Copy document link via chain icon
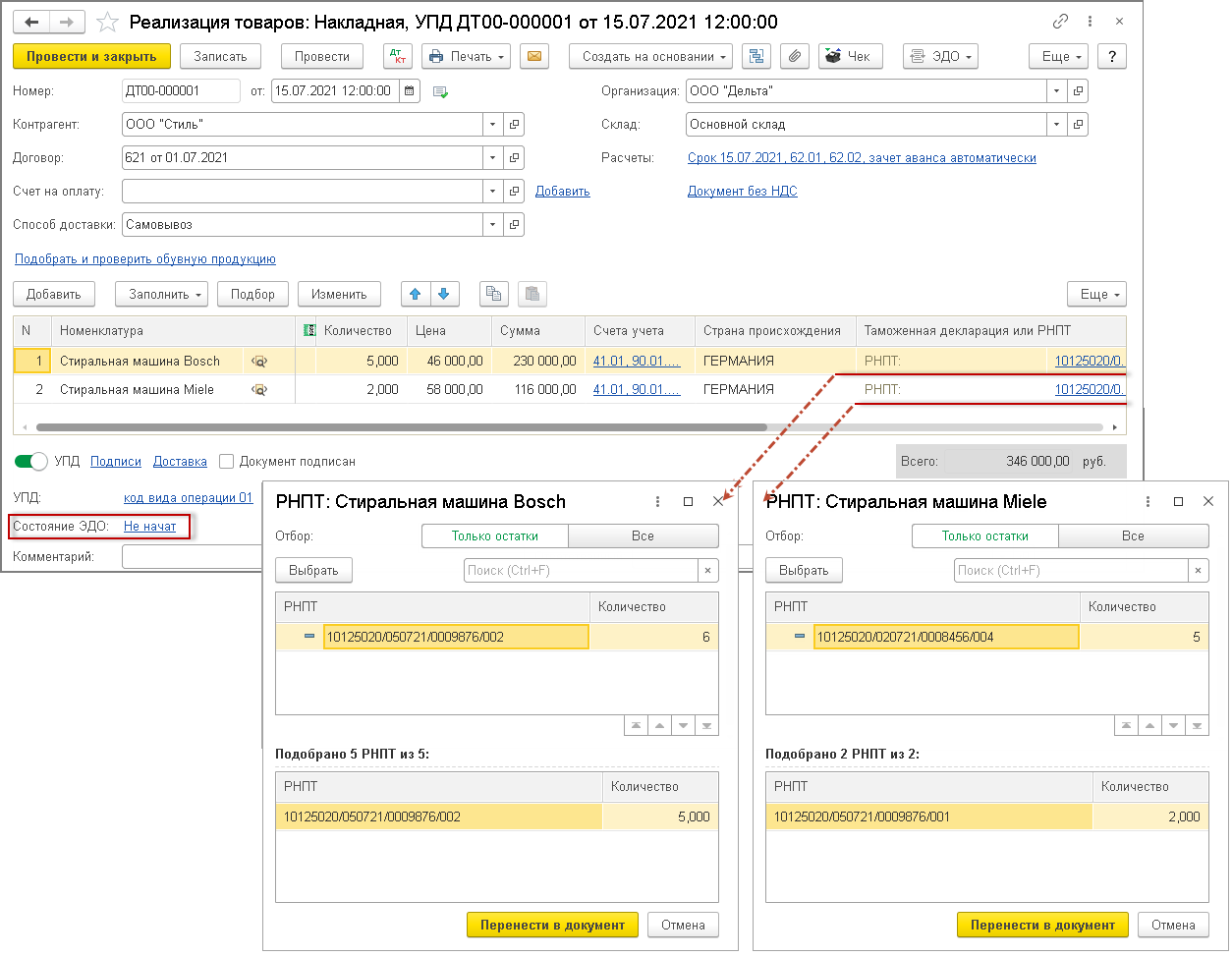This screenshot has width=1232, height=957. point(1060,22)
